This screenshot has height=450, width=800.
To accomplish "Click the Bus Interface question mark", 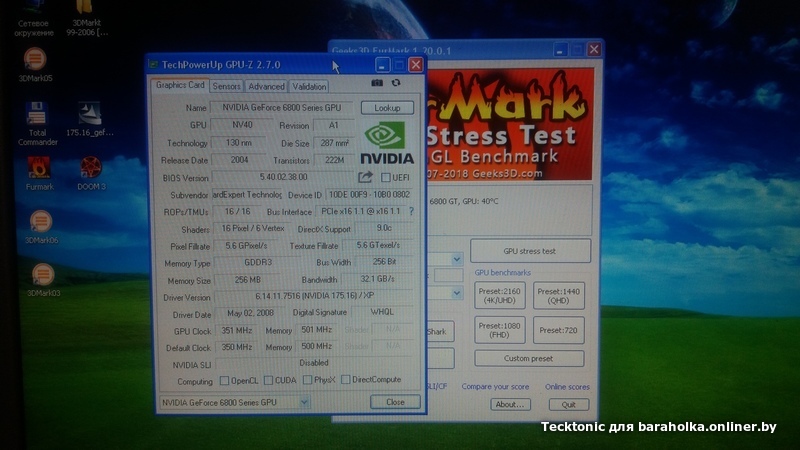I will coord(411,211).
